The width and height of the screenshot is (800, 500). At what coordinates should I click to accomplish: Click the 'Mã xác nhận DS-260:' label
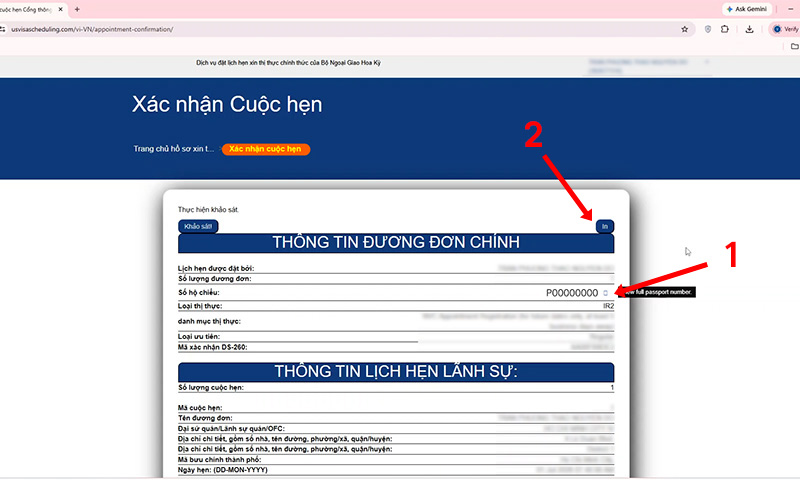(212, 347)
